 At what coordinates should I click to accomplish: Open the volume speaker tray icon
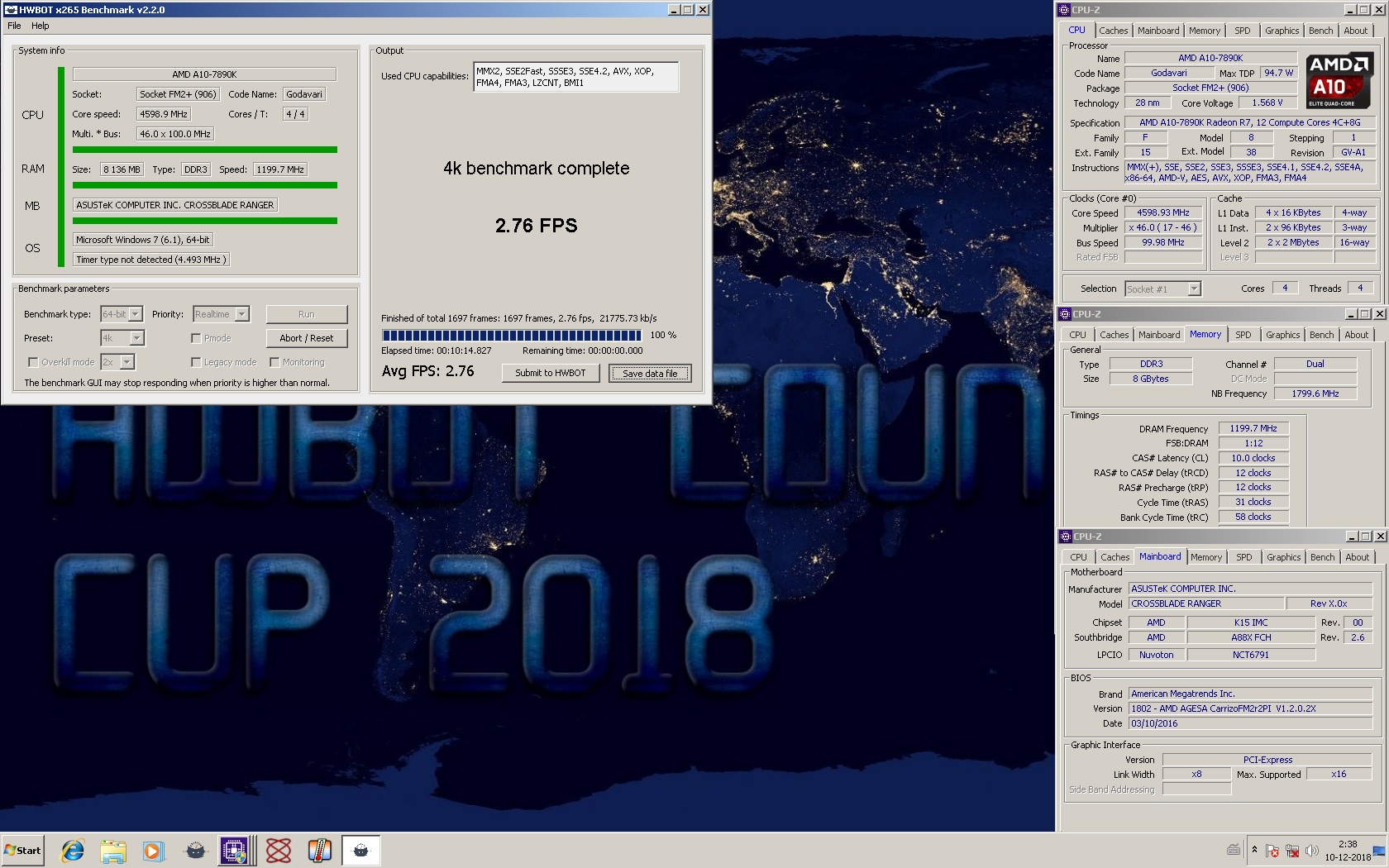click(1311, 850)
